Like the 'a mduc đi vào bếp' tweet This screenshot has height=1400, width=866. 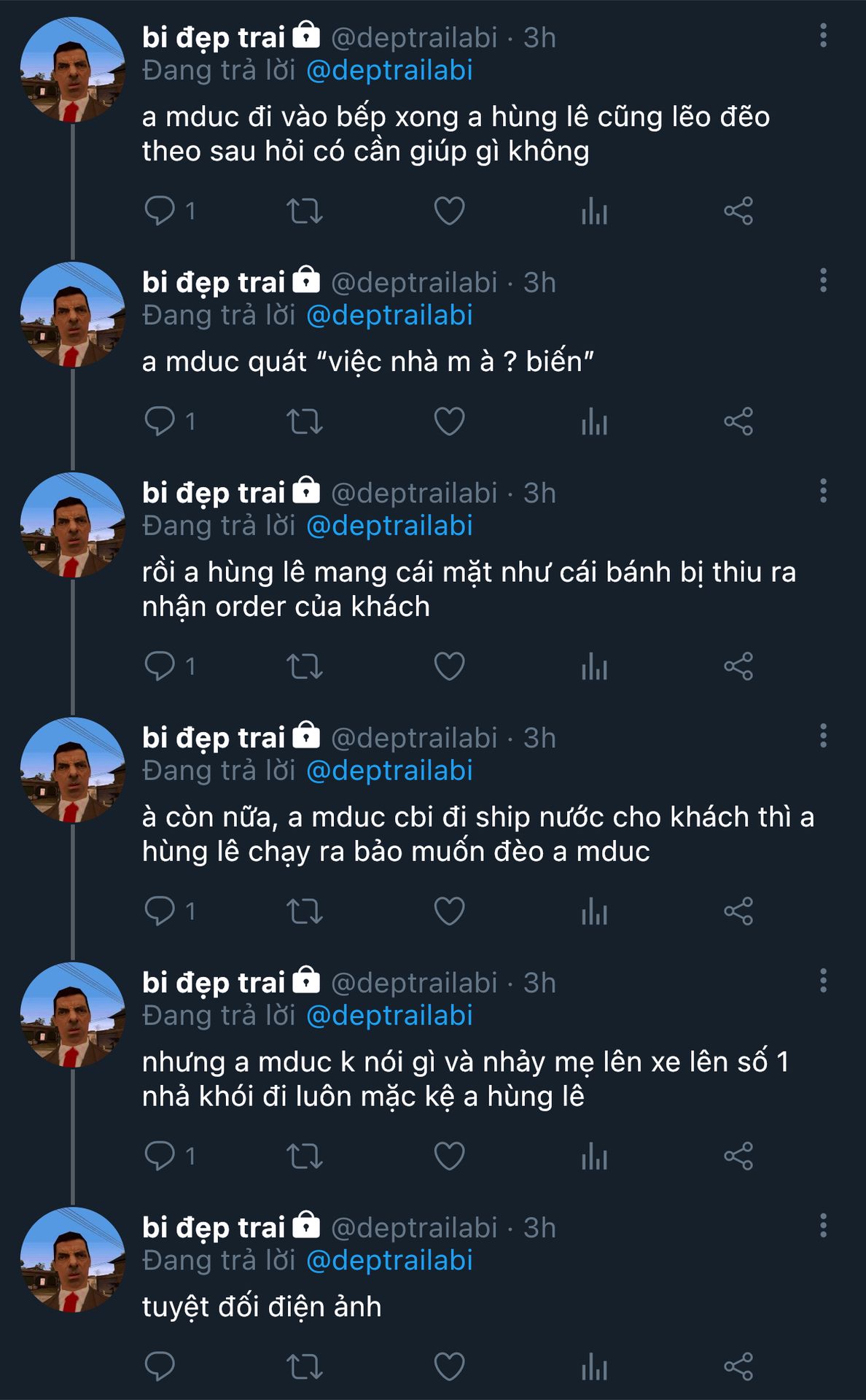point(449,211)
